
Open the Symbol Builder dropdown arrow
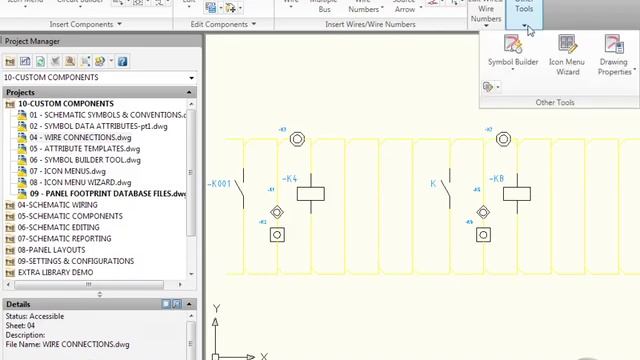tap(513, 70)
